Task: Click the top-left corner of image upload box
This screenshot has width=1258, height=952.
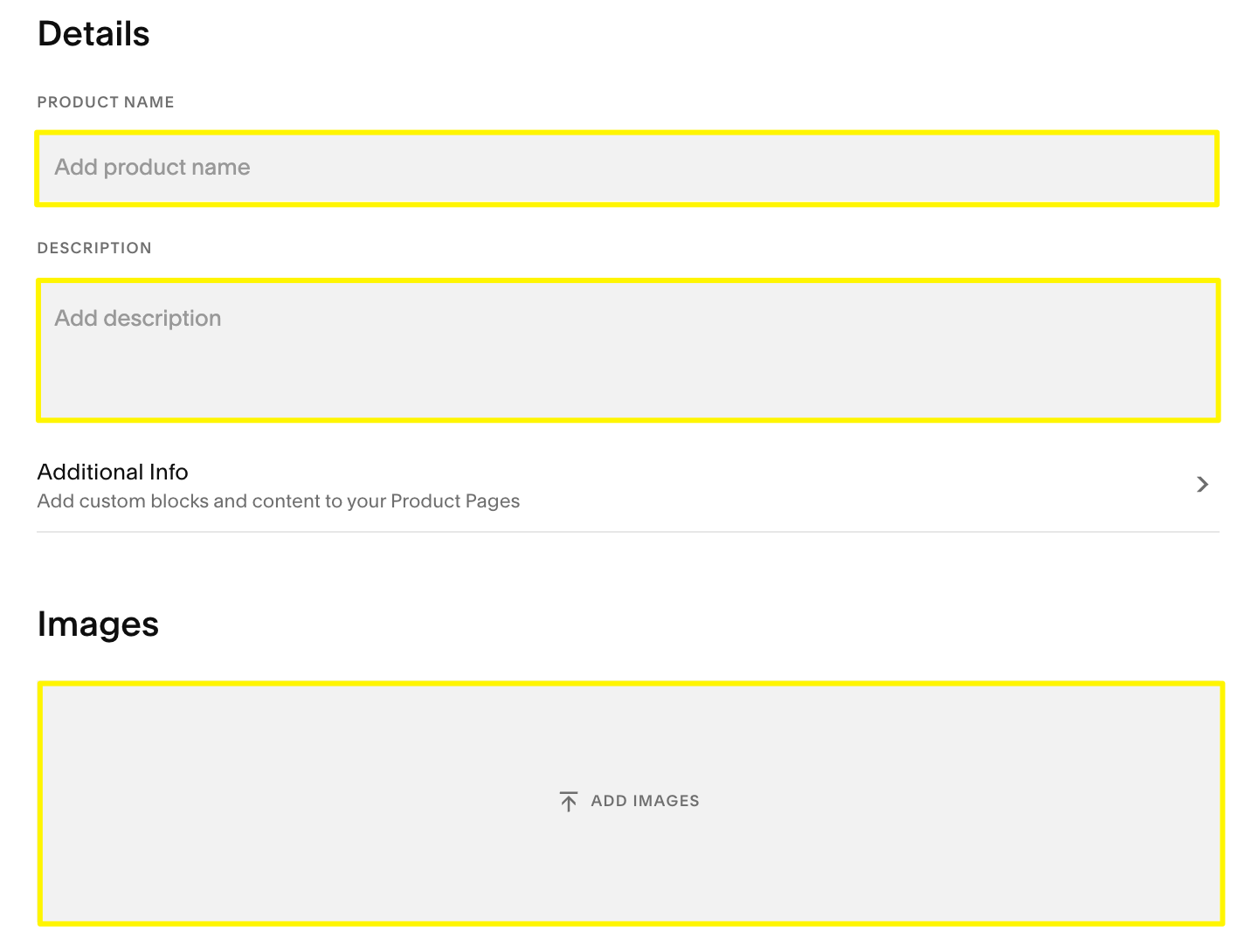Action: point(52,696)
